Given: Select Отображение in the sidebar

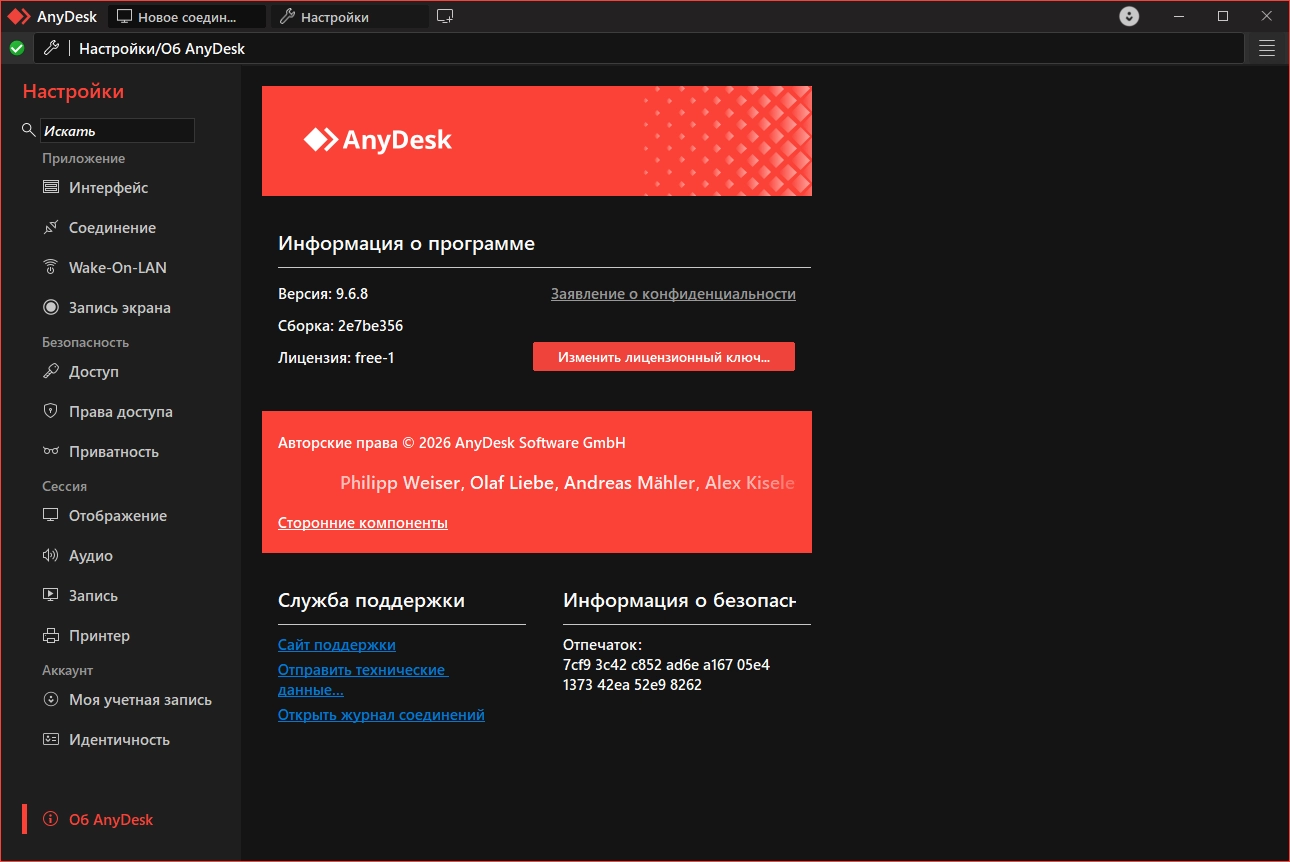Looking at the screenshot, I should tap(118, 516).
